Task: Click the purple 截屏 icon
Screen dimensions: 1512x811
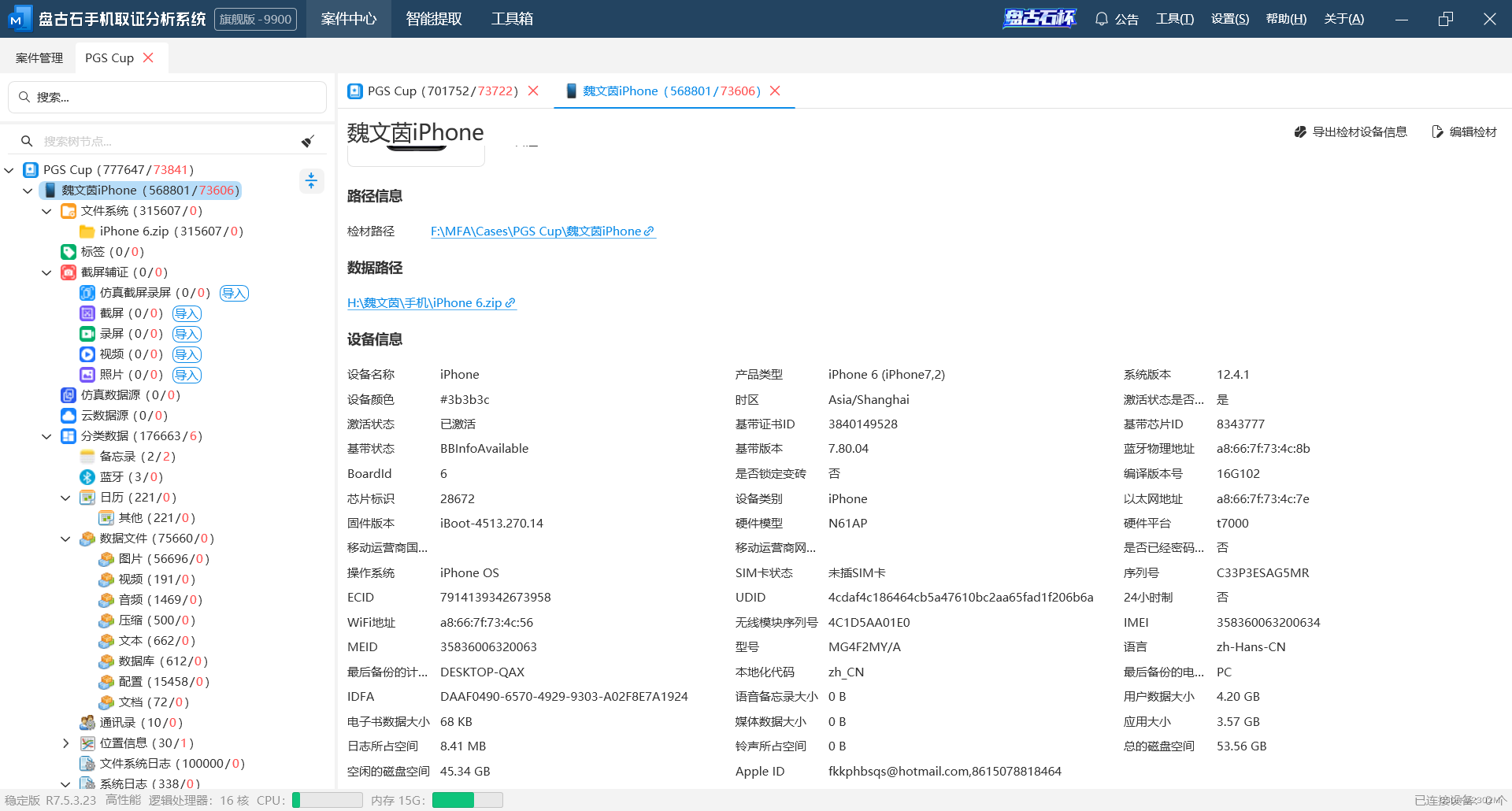Action: 87,313
